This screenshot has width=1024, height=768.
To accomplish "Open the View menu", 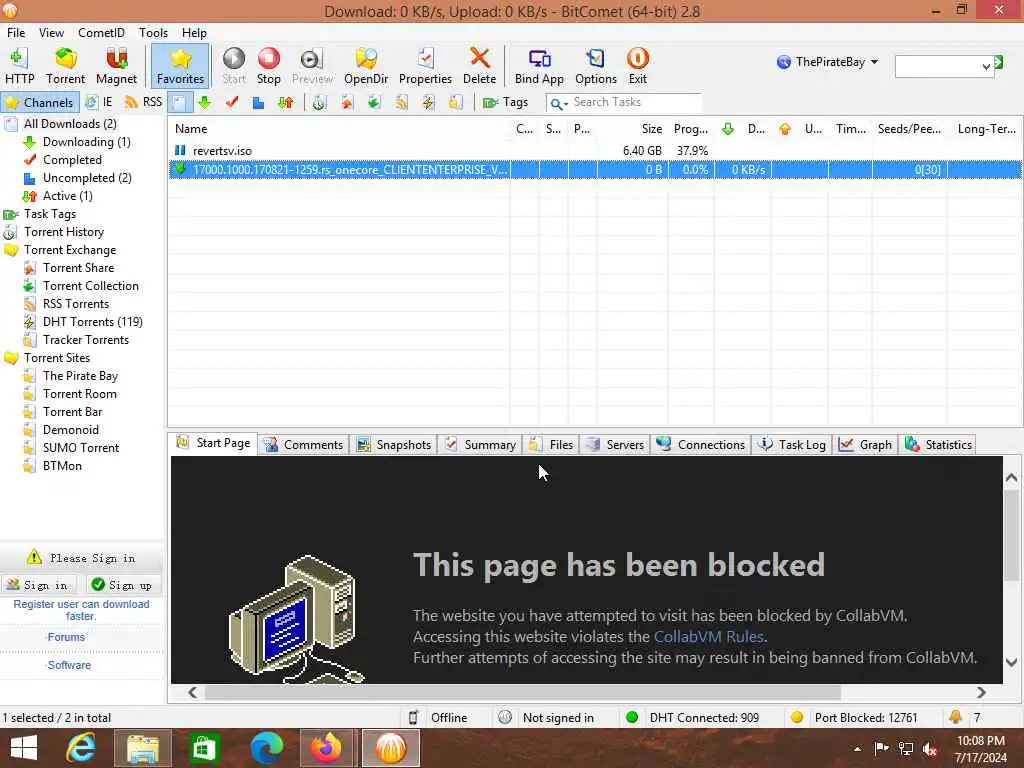I will coord(51,33).
